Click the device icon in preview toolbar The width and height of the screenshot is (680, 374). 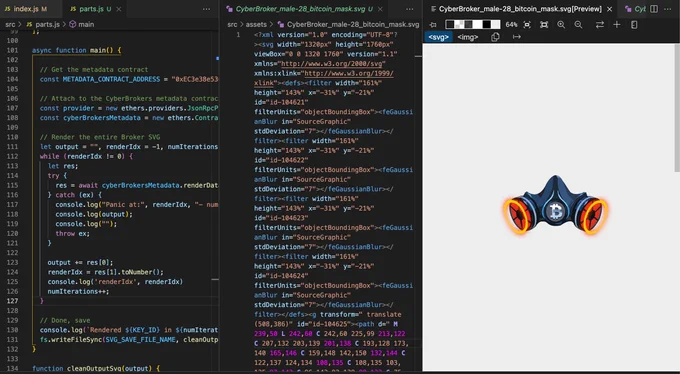pyautogui.click(x=634, y=25)
